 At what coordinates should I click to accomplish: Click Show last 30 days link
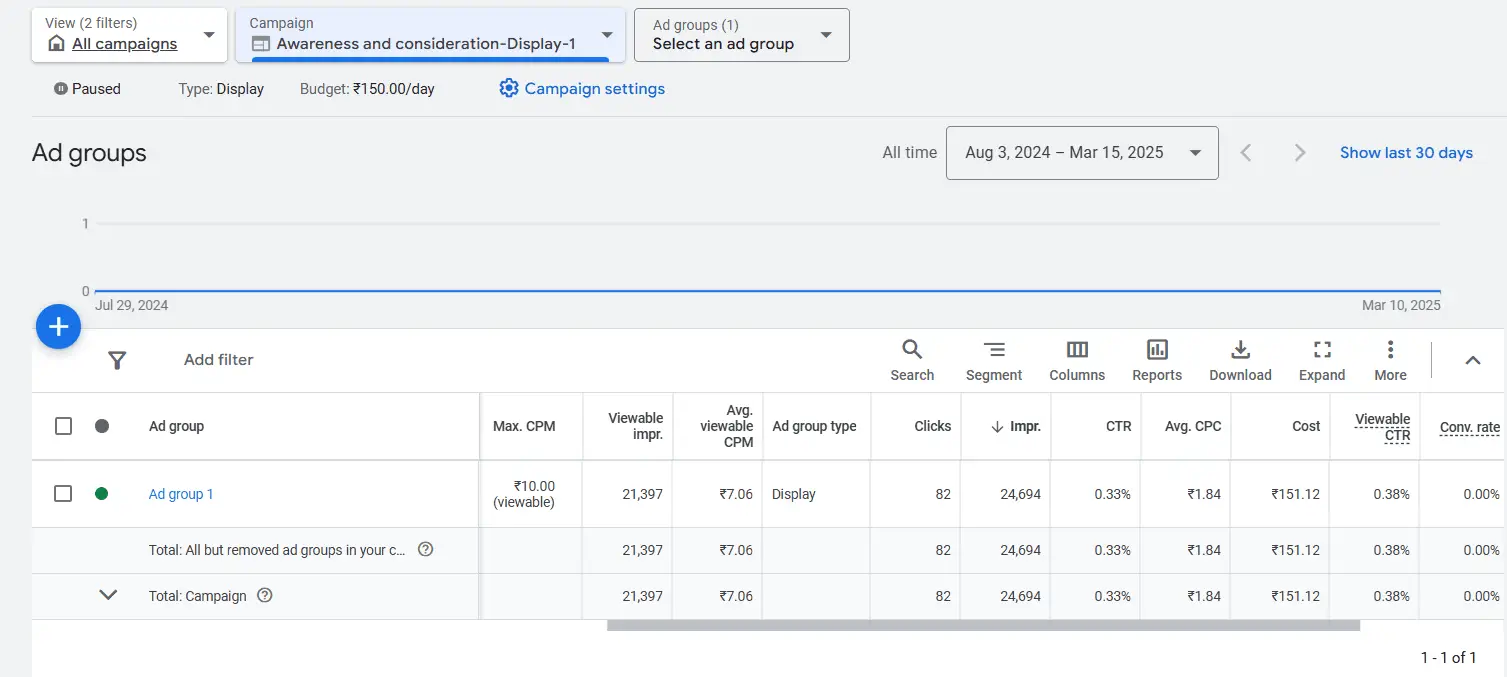(1405, 153)
